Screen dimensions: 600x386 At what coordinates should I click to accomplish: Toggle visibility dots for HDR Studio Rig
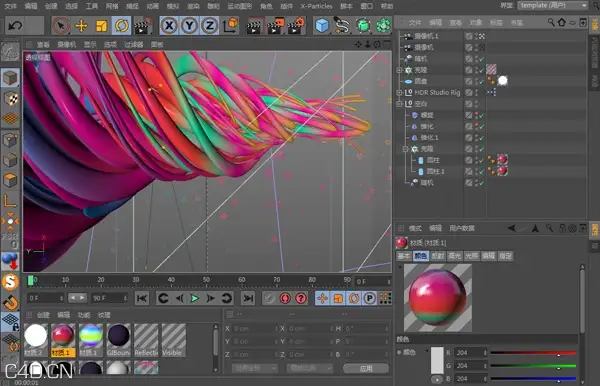click(x=476, y=93)
